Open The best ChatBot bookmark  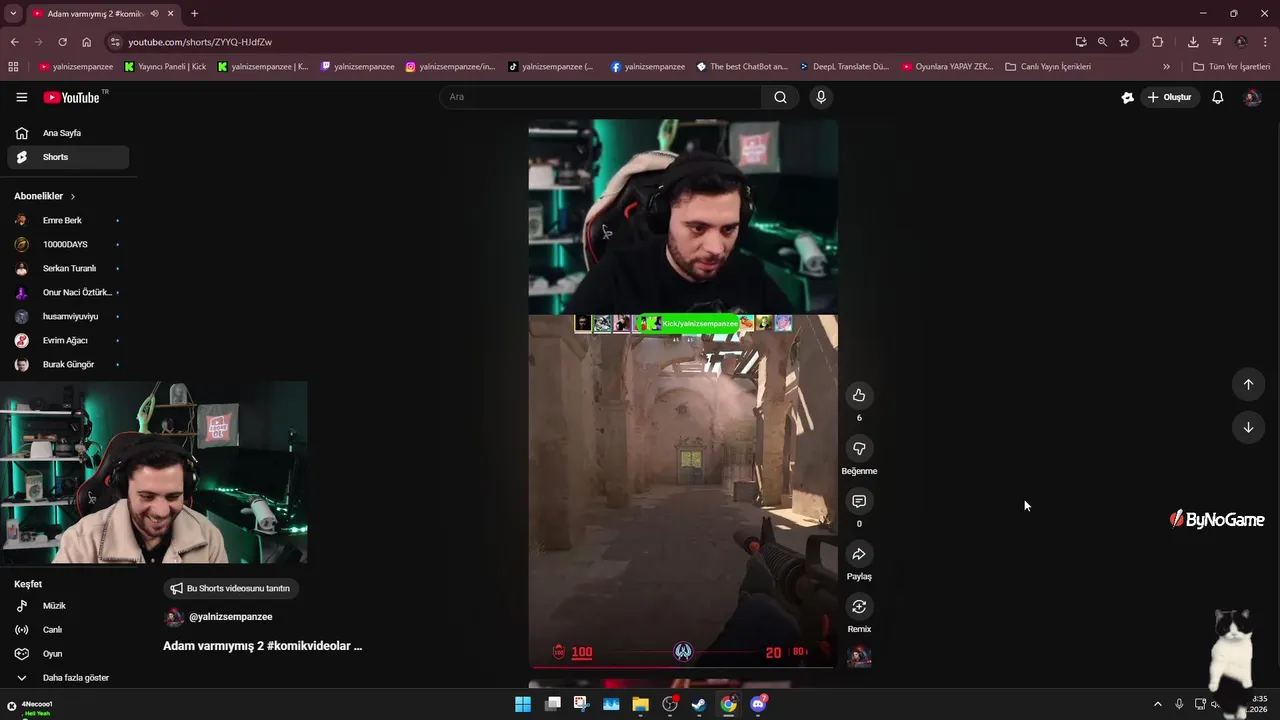tap(742, 67)
